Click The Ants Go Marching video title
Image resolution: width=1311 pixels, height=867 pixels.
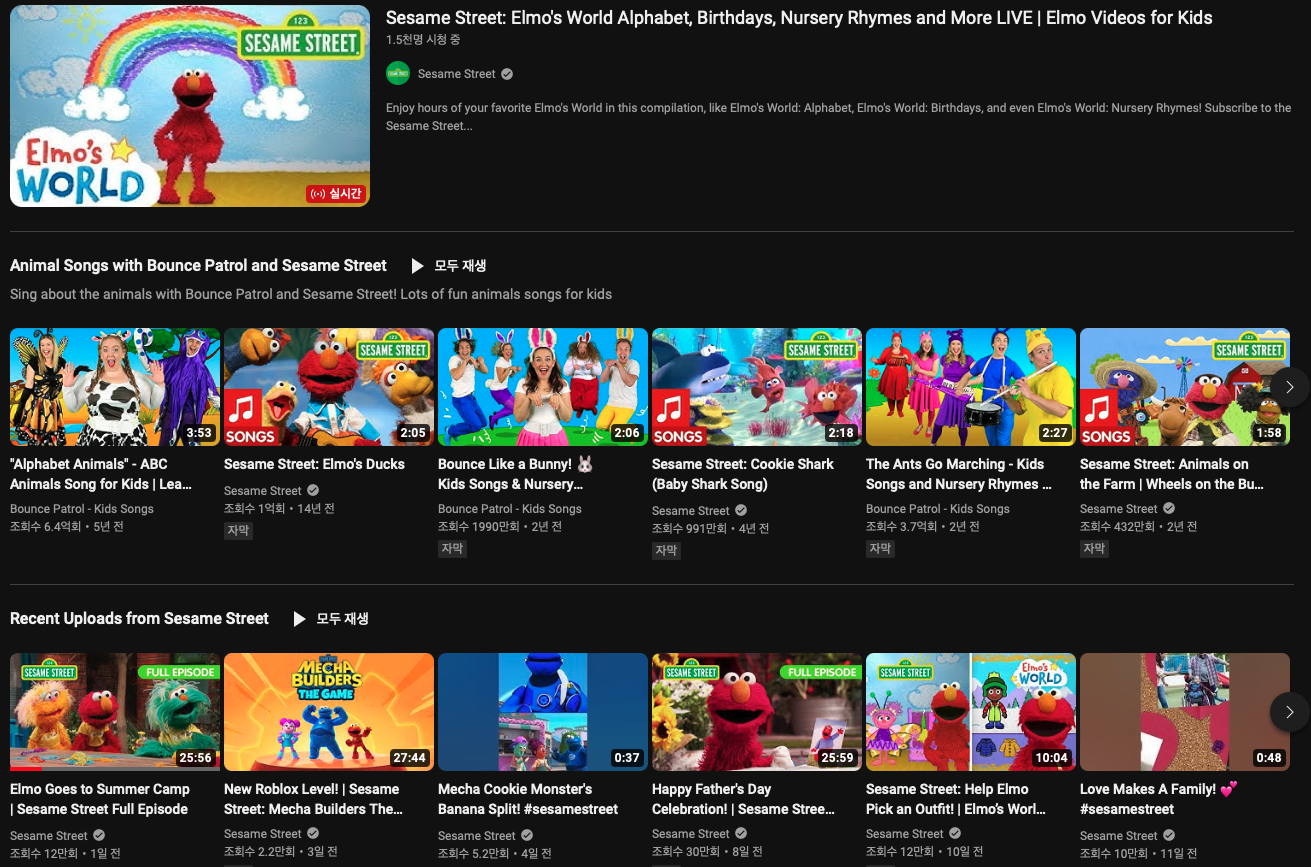click(959, 474)
